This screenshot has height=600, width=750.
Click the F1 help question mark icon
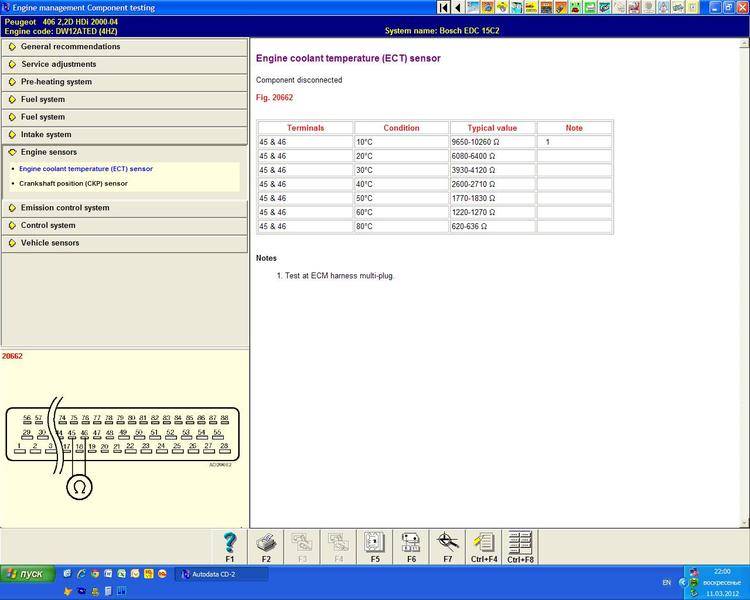pos(230,543)
